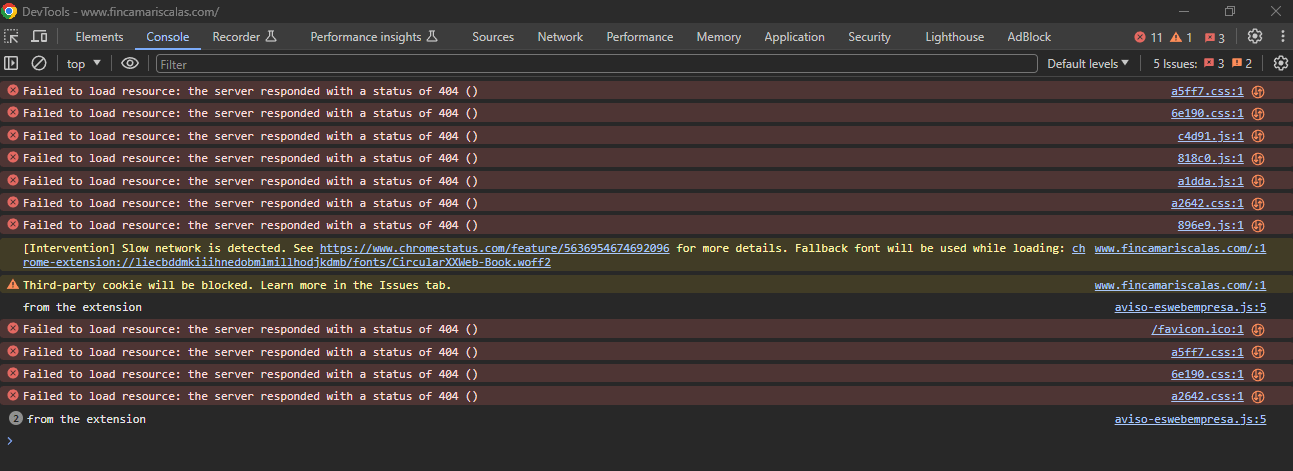Click the orange icon next to /favicon.ico:1
This screenshot has width=1293, height=471.
click(1259, 329)
